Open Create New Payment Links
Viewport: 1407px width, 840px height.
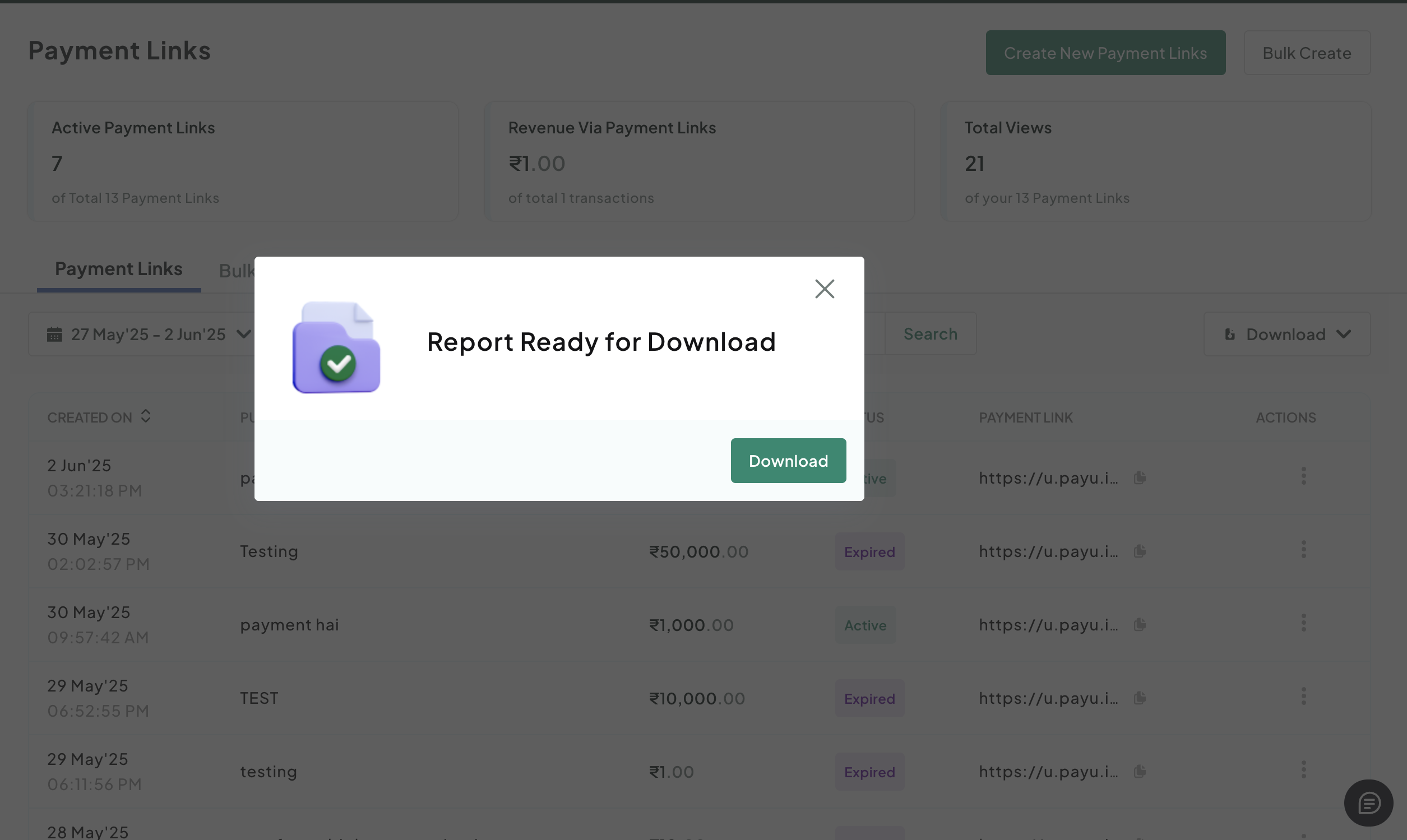1105,53
